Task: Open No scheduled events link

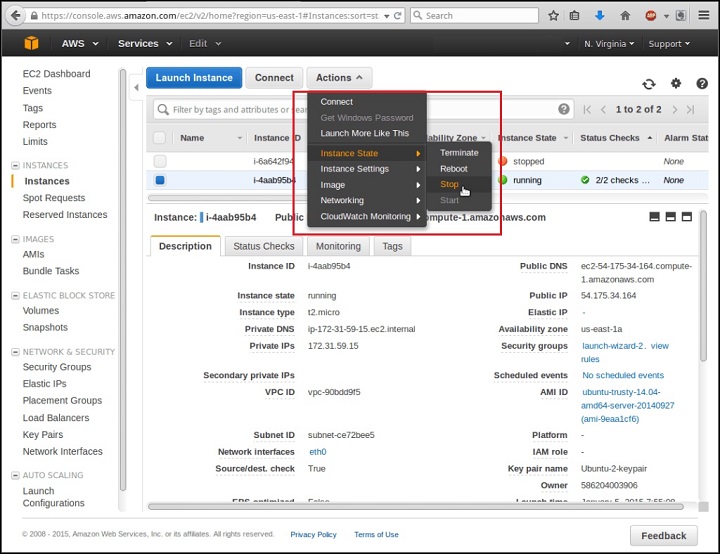Action: coord(623,375)
